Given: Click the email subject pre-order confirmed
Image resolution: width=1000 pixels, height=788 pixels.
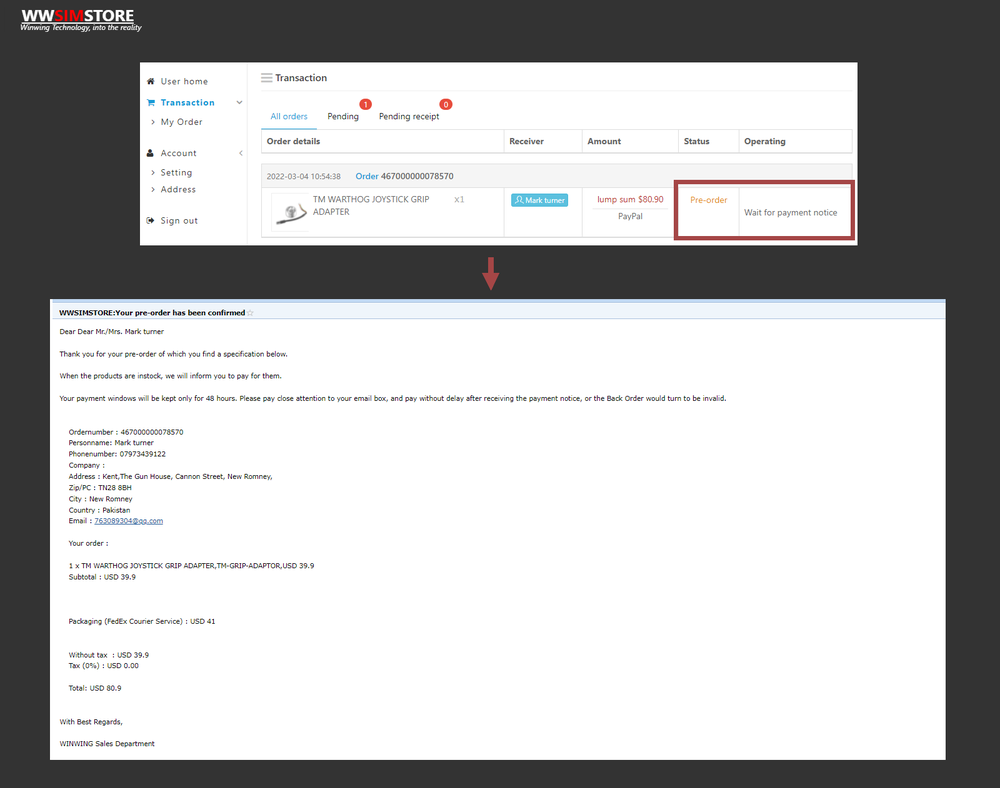Looking at the screenshot, I should (152, 312).
